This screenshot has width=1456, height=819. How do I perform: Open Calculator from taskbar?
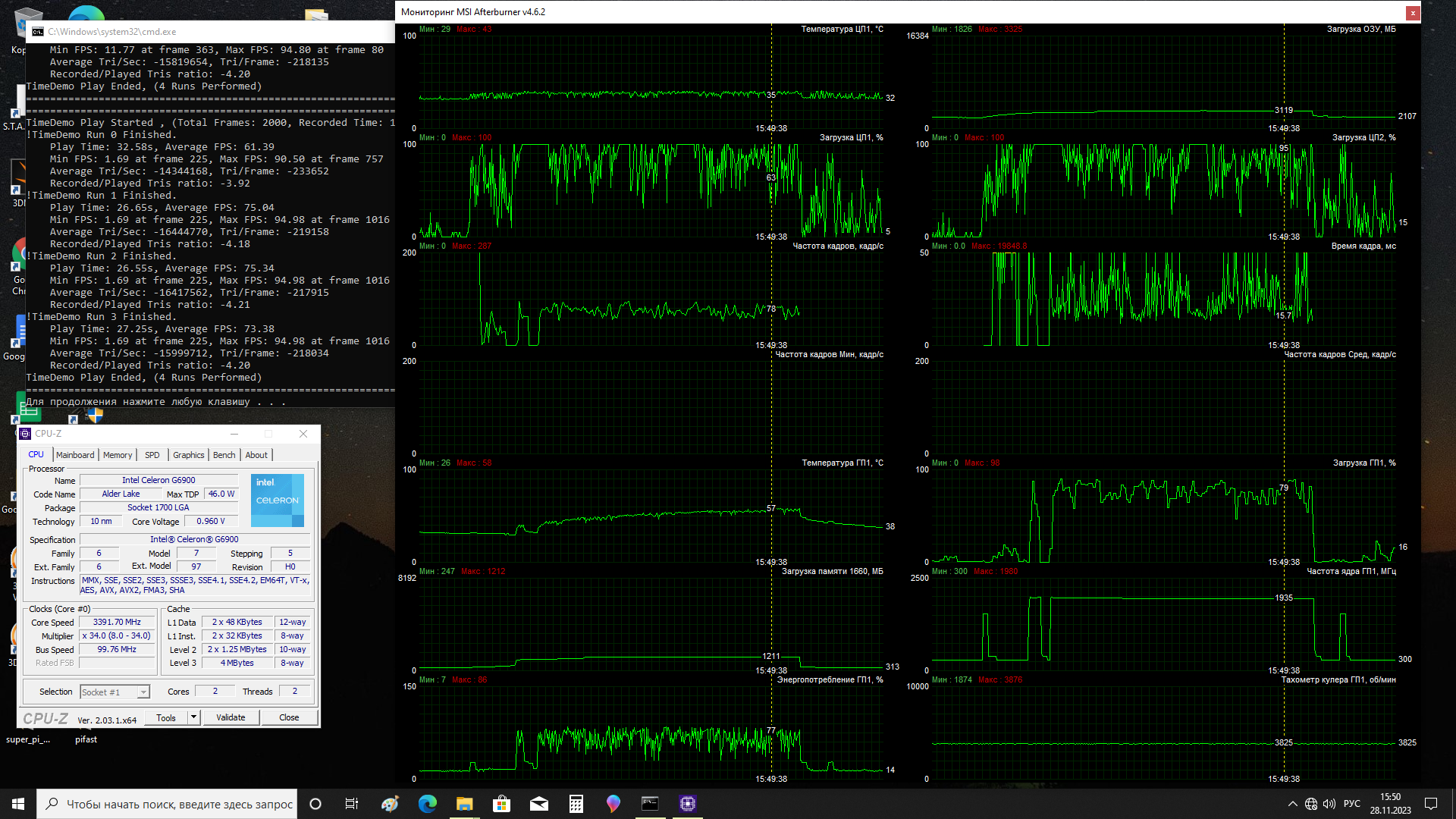pyautogui.click(x=576, y=804)
